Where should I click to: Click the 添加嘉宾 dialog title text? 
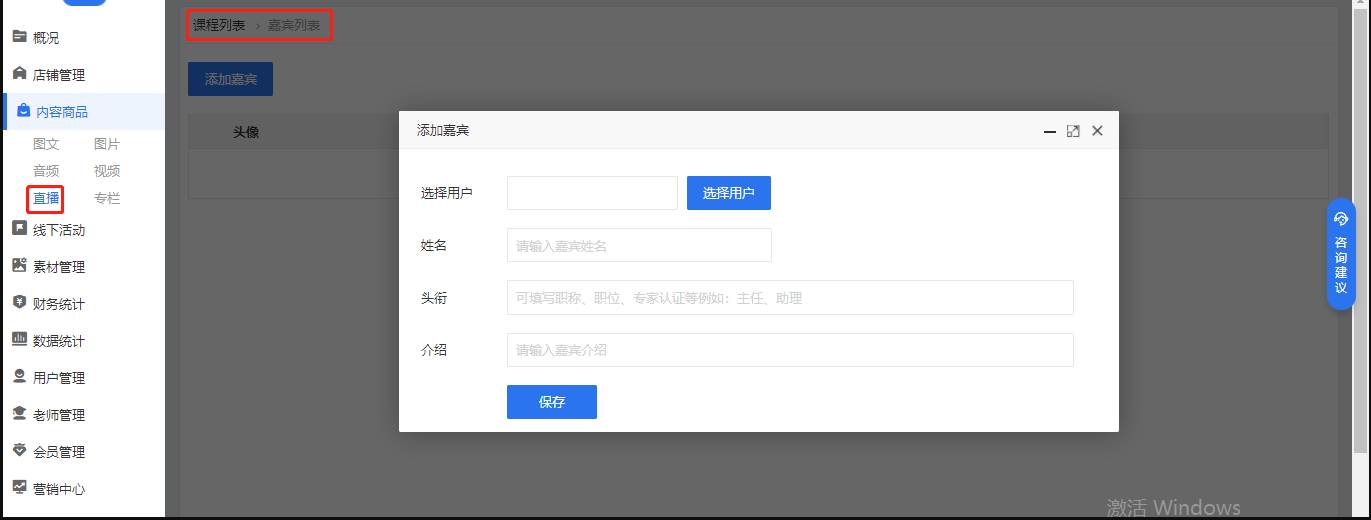[x=443, y=131]
